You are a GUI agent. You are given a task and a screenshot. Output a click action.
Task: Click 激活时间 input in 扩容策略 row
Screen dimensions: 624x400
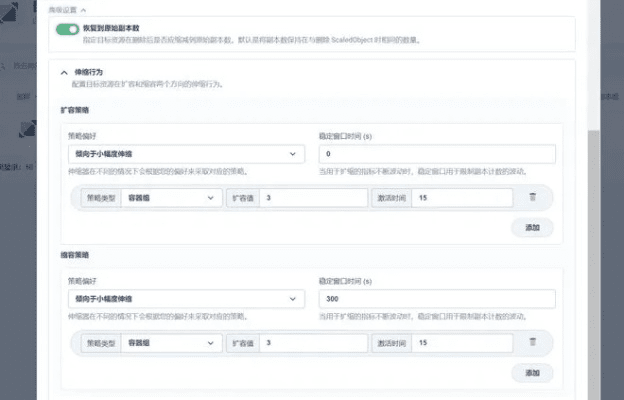tap(462, 199)
